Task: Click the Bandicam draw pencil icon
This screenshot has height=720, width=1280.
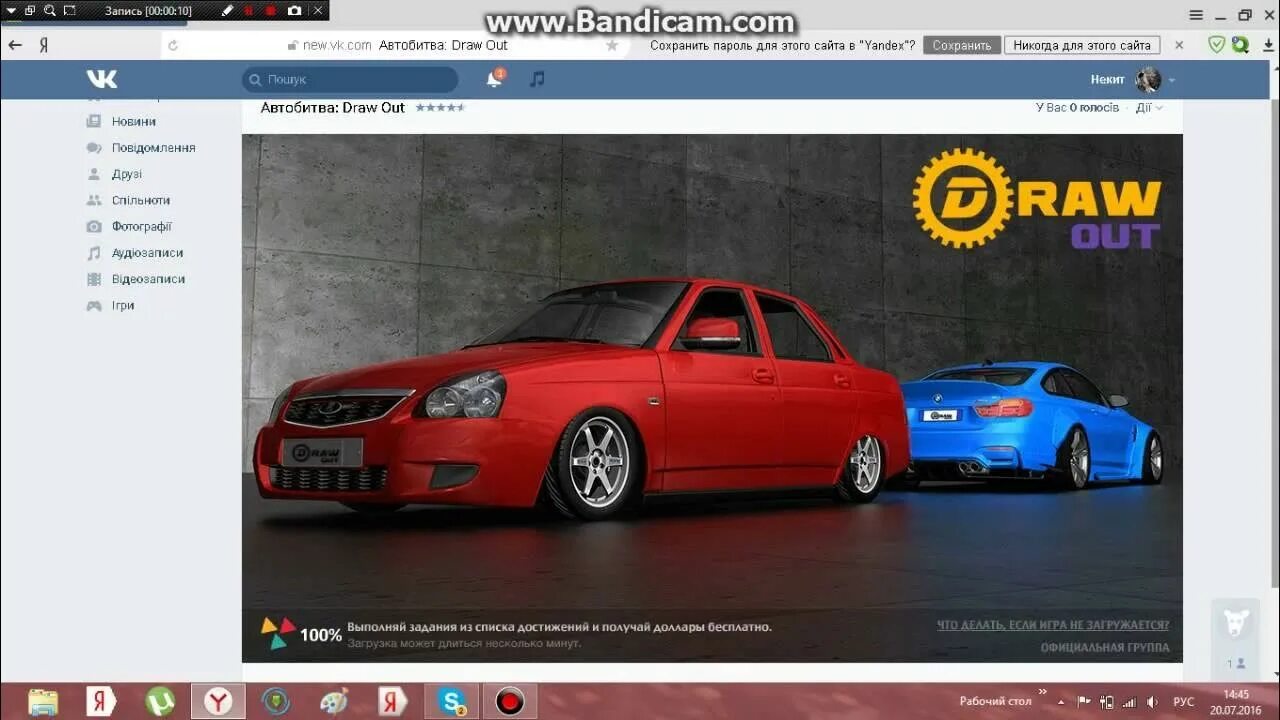Action: click(x=227, y=11)
